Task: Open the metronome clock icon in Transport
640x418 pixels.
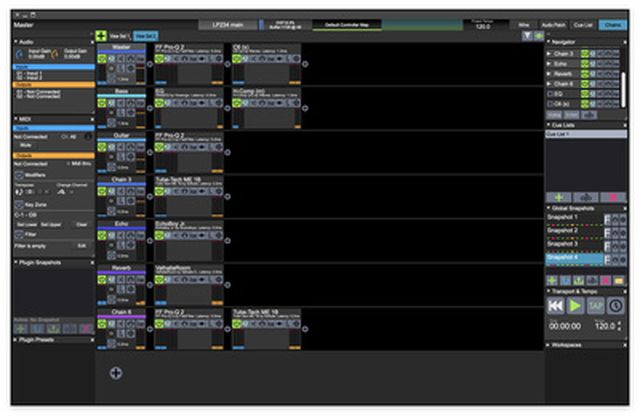Action: (616, 306)
